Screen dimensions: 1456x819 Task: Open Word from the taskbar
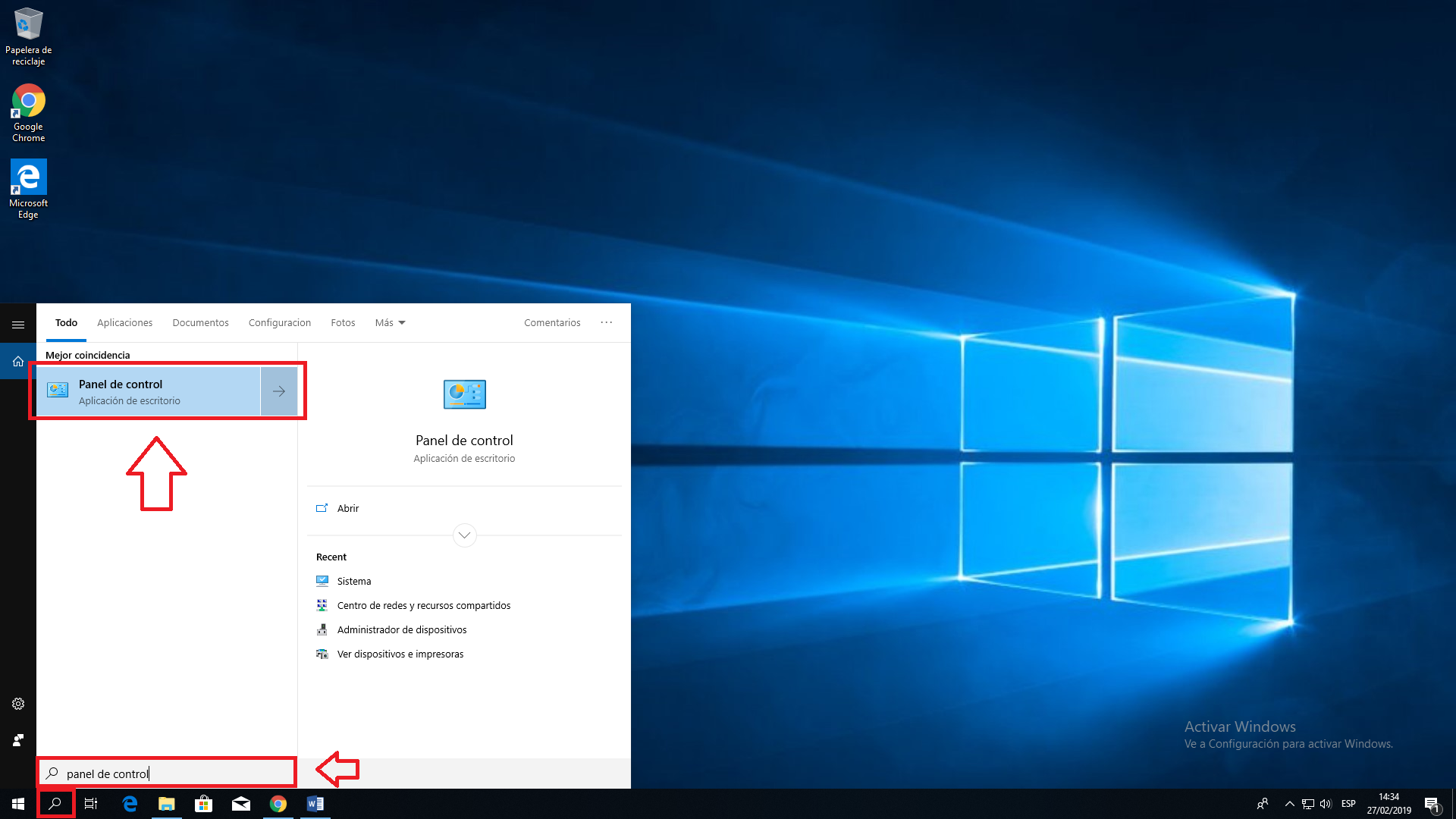tap(315, 804)
